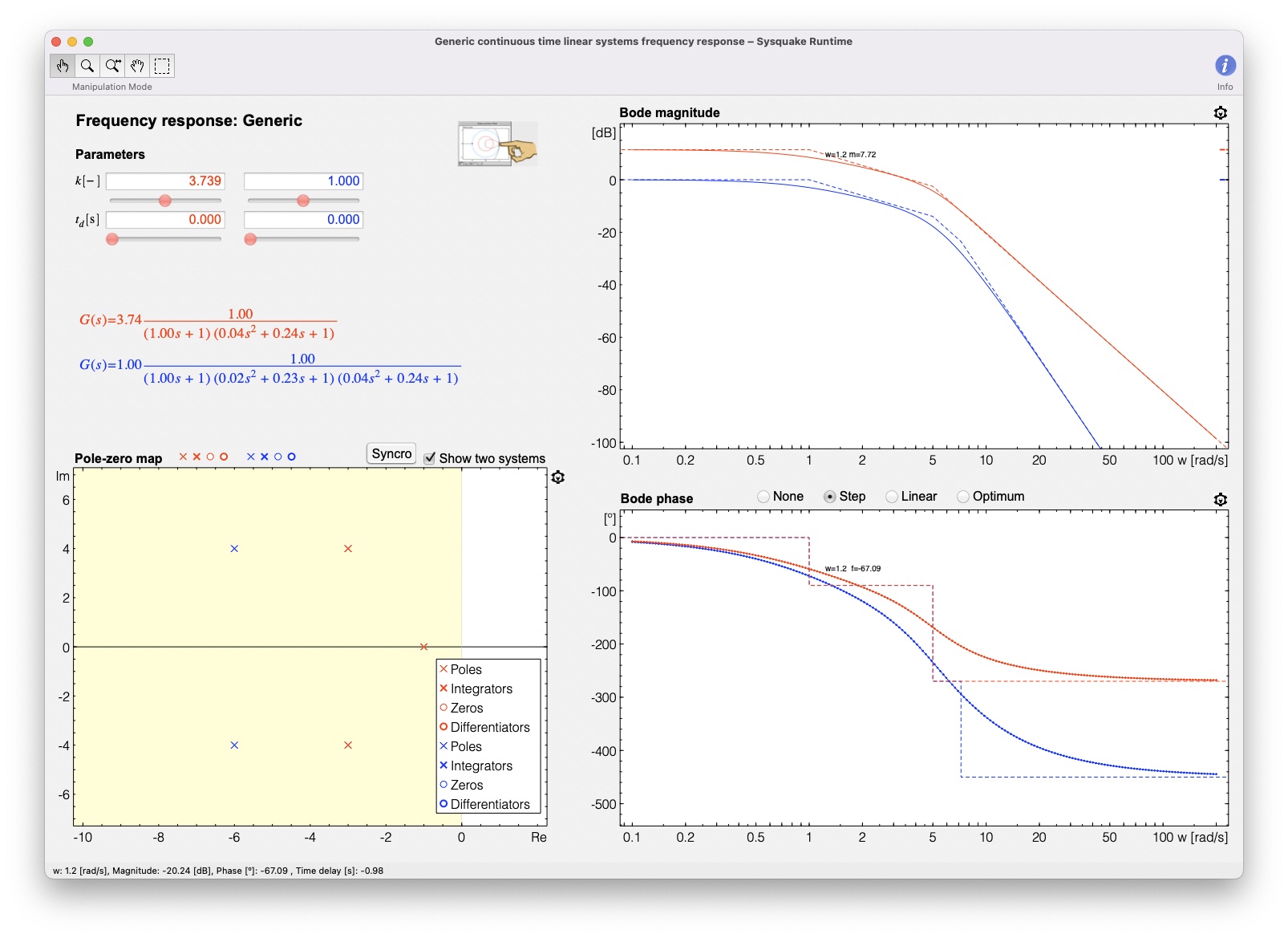
Task: Select the Optimum radio button
Action: click(963, 496)
